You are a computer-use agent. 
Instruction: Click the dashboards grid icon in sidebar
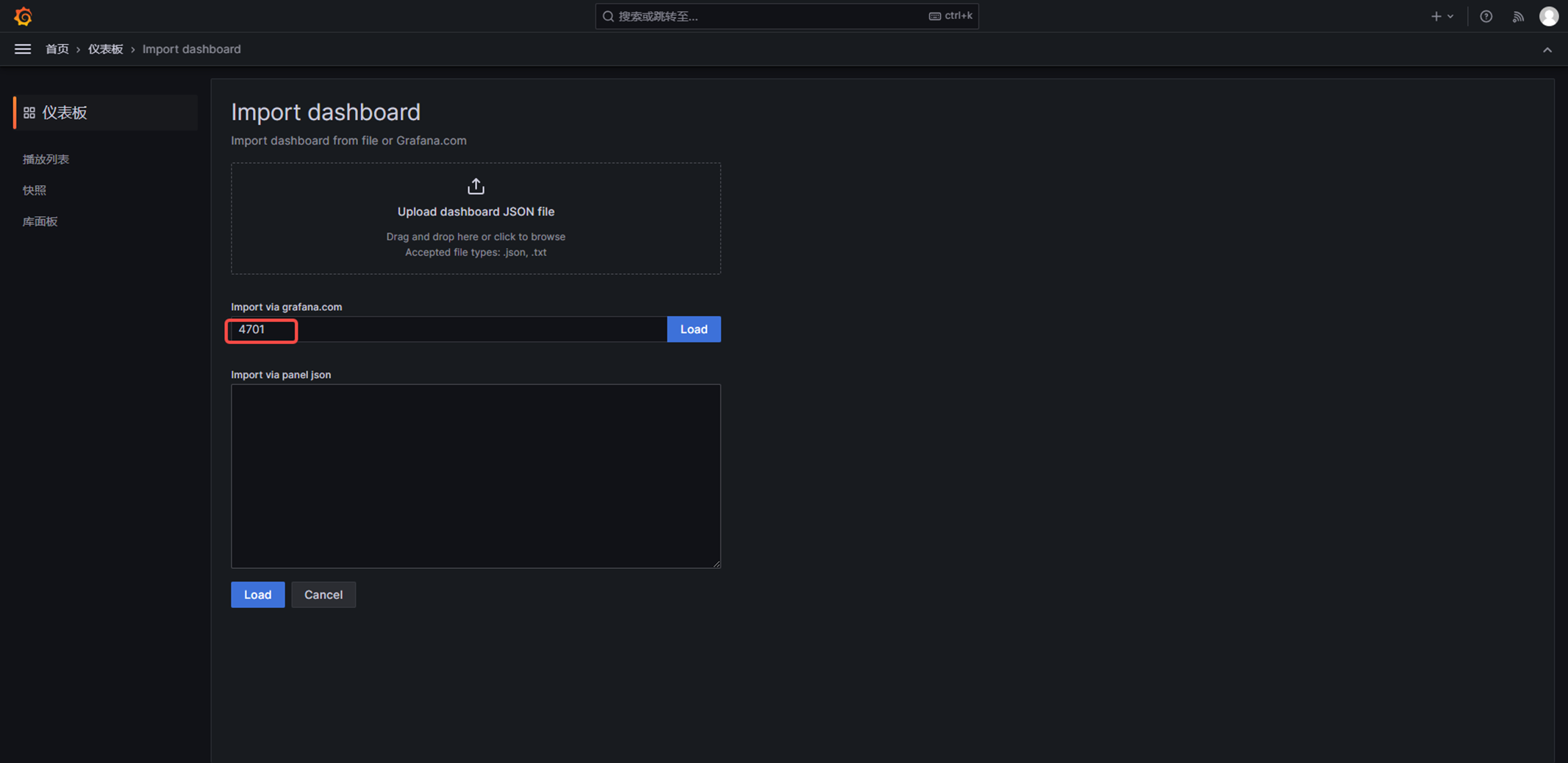29,112
